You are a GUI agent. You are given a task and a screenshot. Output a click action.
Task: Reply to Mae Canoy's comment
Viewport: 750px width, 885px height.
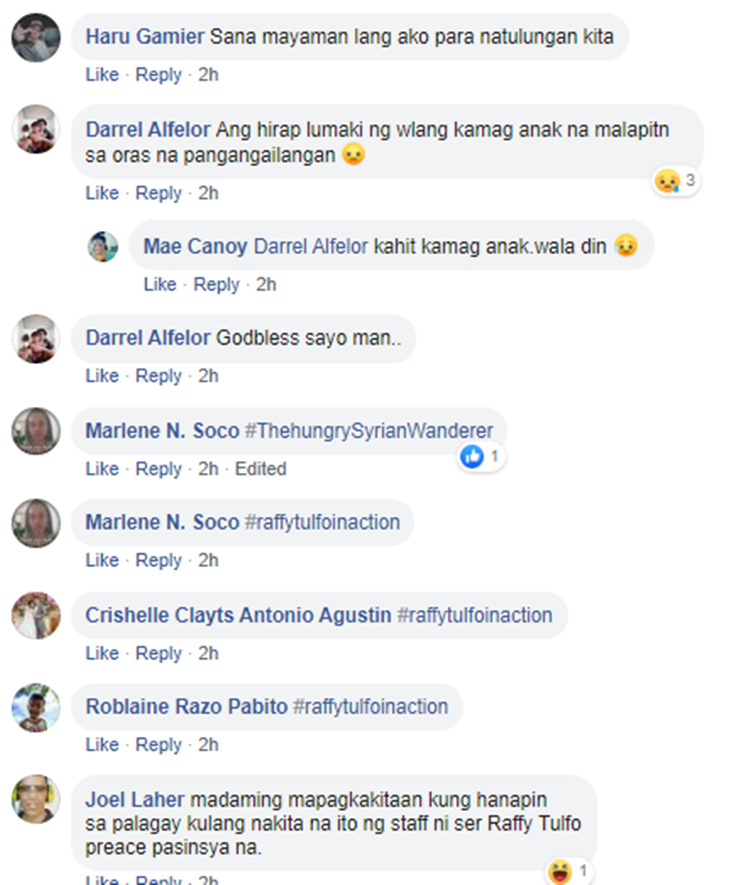click(x=217, y=284)
